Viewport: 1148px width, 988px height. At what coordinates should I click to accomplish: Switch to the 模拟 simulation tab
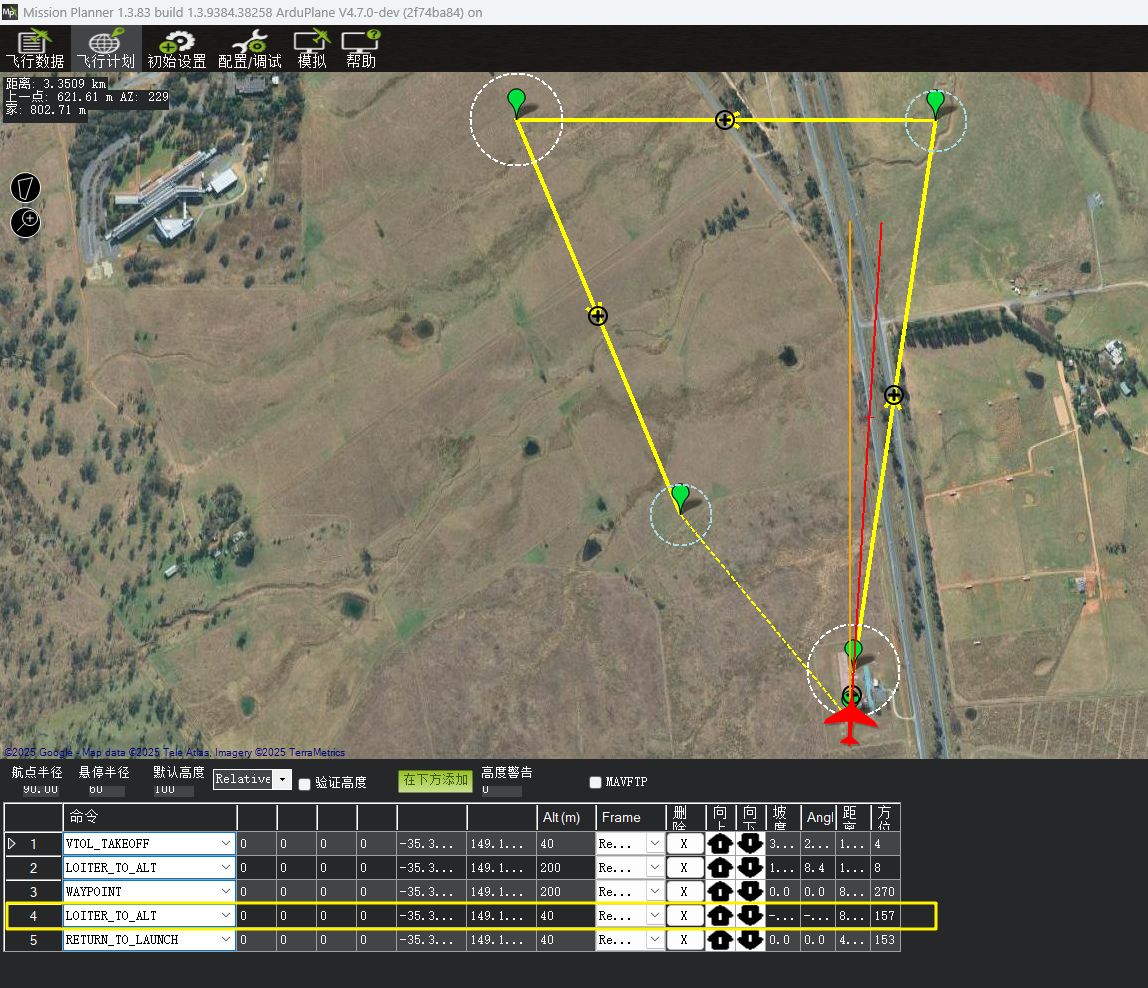point(312,49)
